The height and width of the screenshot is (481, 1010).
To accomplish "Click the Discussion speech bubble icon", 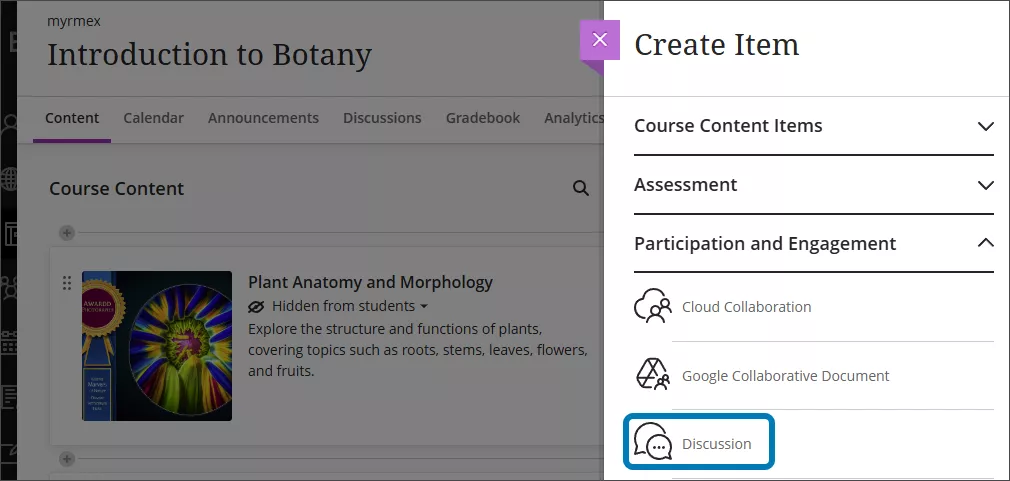I will coord(653,443).
